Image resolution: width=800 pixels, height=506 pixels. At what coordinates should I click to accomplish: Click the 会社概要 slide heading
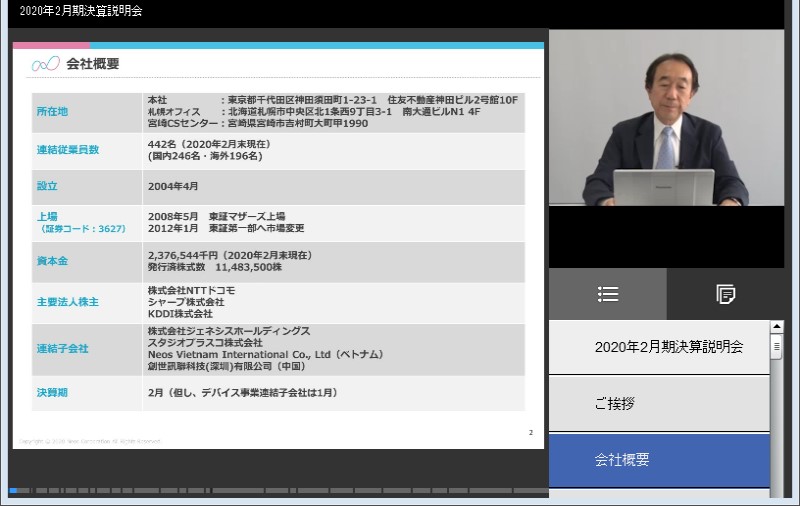pyautogui.click(x=92, y=64)
